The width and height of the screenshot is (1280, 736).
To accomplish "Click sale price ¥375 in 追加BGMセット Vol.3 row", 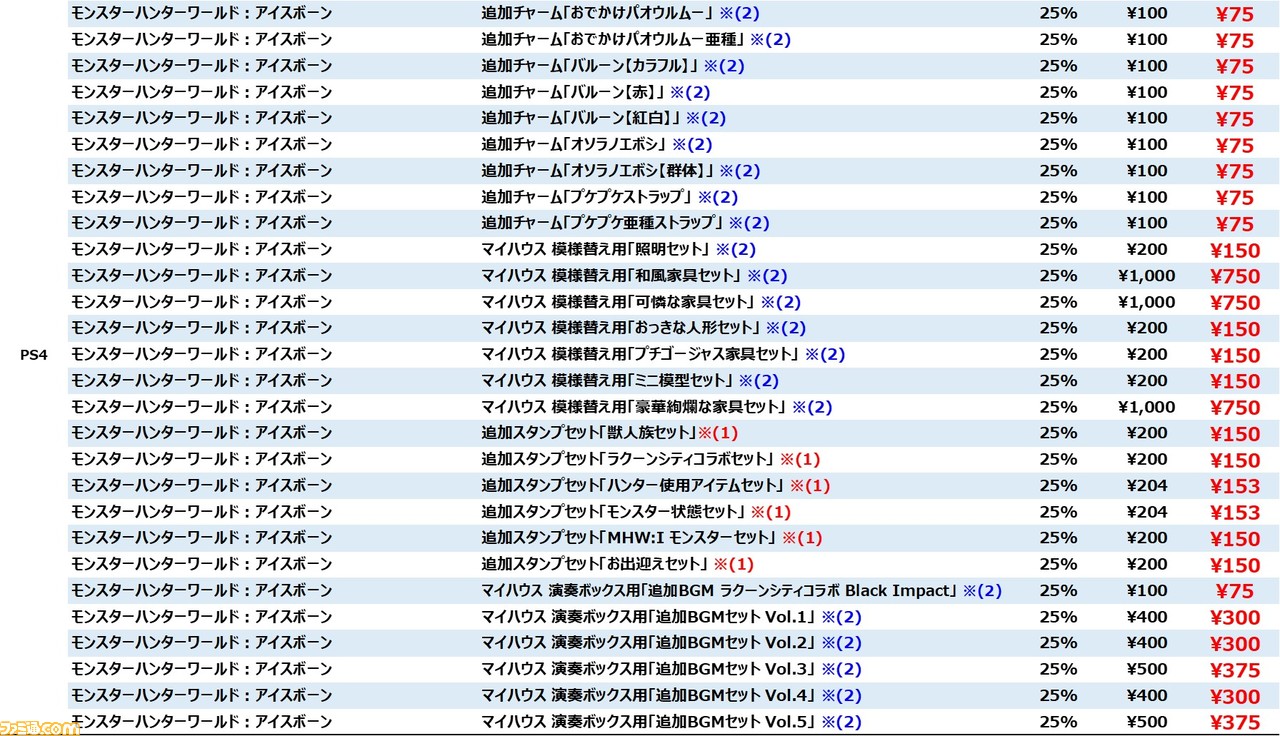I will click(1234, 670).
